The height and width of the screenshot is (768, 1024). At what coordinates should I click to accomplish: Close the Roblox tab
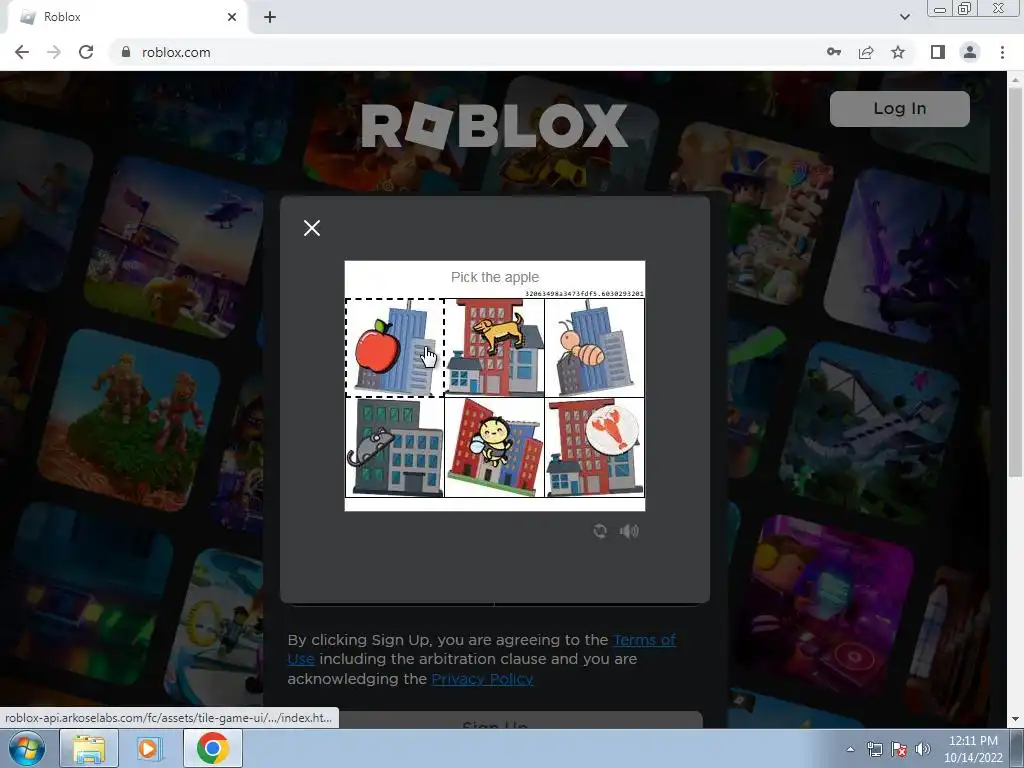(x=232, y=17)
